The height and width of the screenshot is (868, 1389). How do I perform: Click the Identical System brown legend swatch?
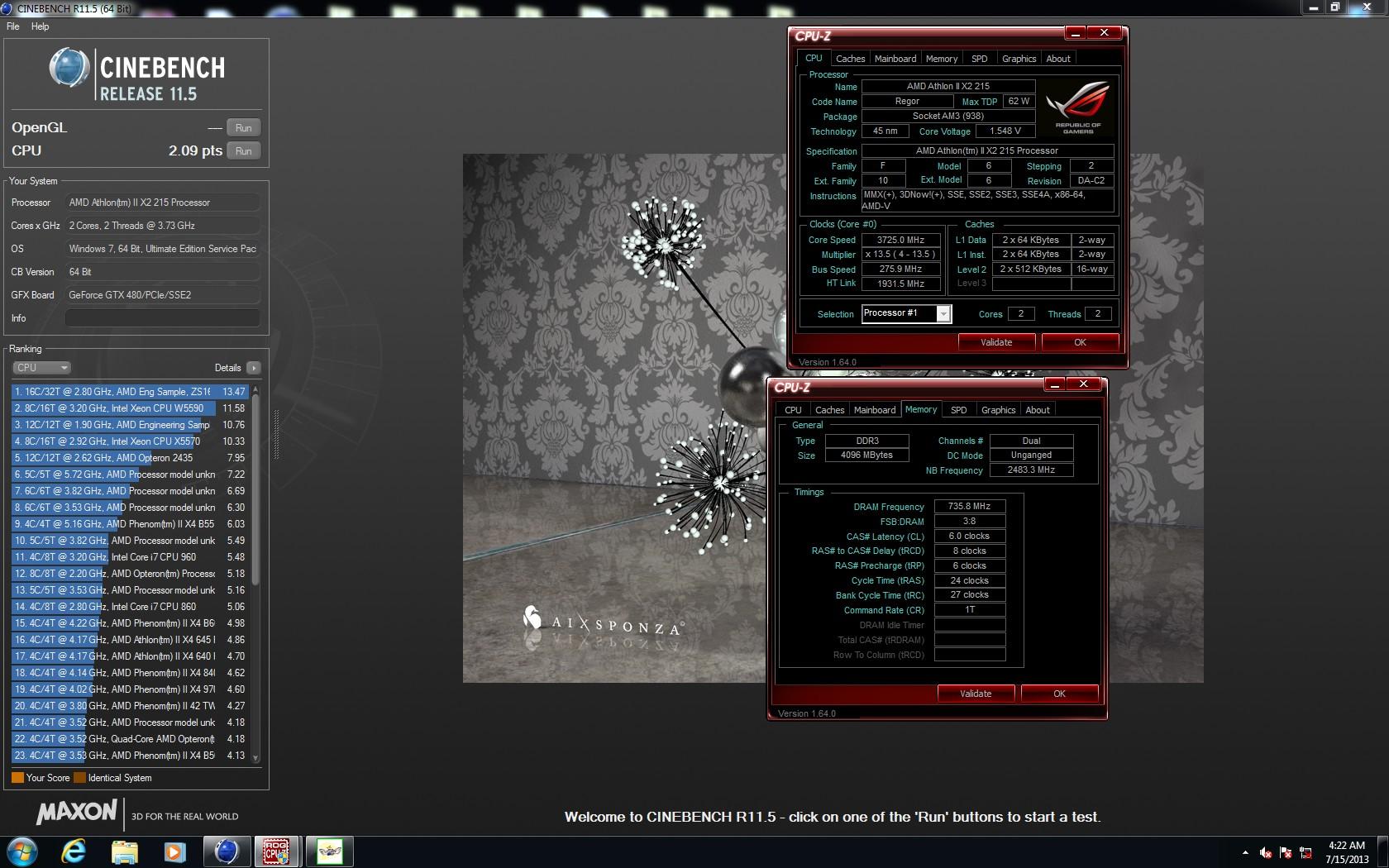pyautogui.click(x=79, y=778)
